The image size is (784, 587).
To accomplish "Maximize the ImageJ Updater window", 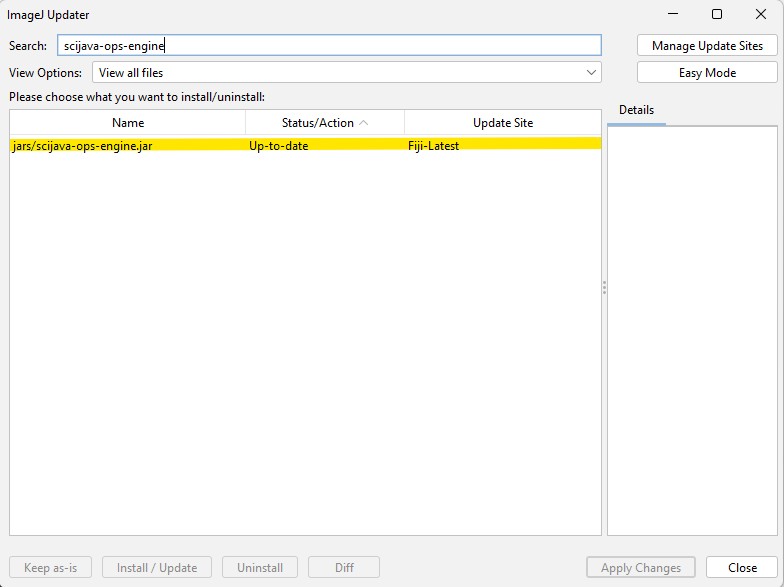I will 717,14.
